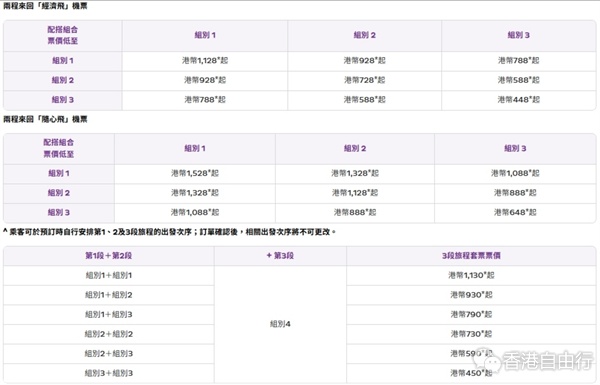The width and height of the screenshot is (600, 385).
Task: Click the footnote about departure order
Action: 169,232
